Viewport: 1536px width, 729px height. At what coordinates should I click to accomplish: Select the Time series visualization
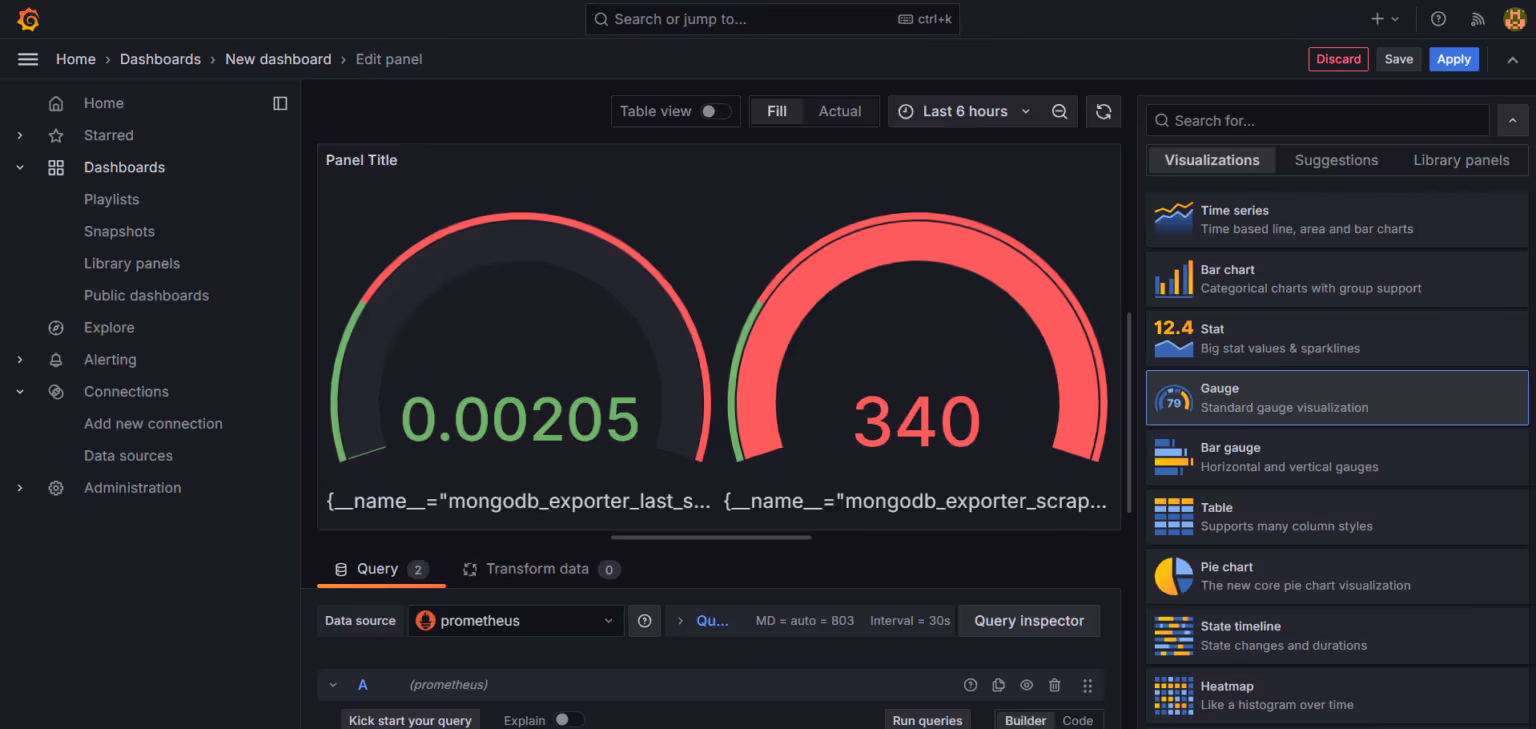pyautogui.click(x=1337, y=219)
